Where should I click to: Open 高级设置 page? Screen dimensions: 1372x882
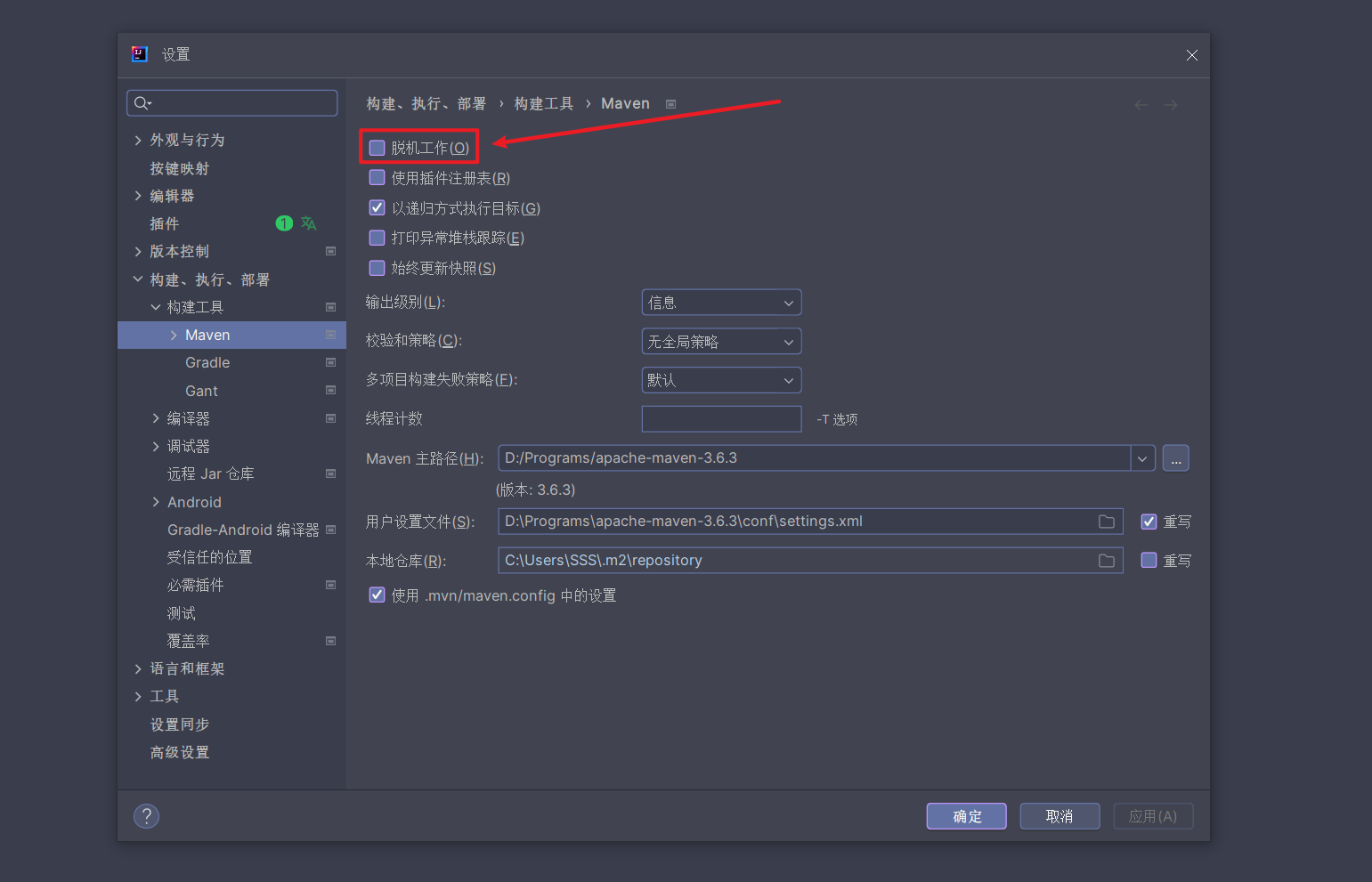pos(180,752)
